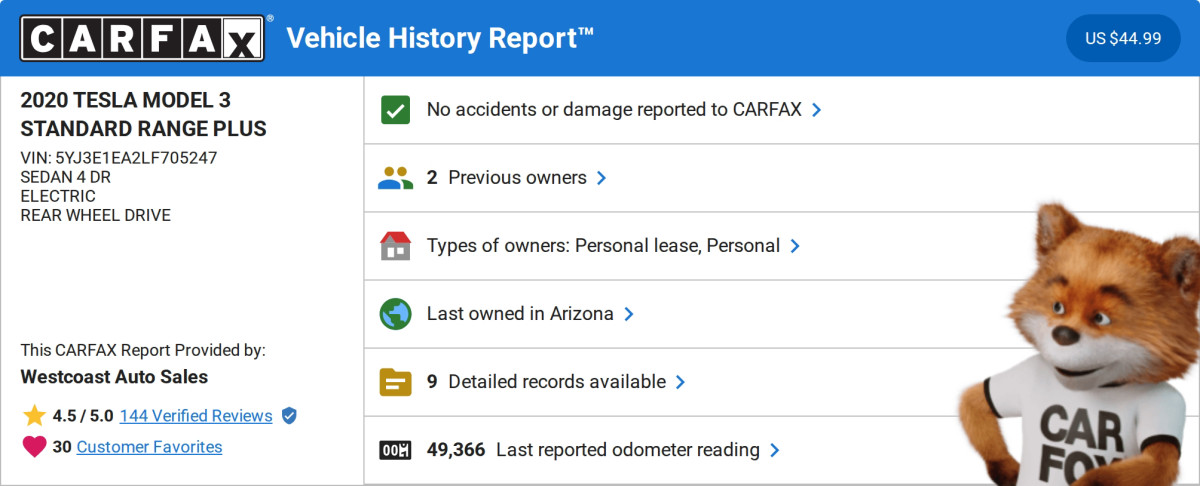Open the 144 Verified Reviews link
The image size is (1200, 486).
196,416
